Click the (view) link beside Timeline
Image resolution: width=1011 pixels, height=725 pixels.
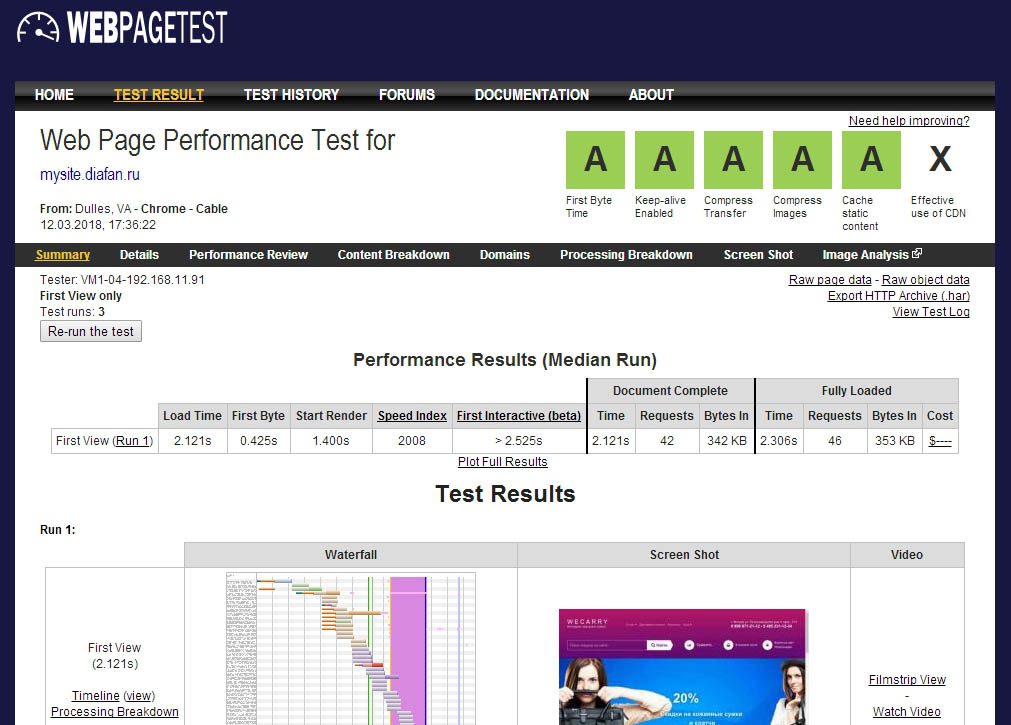click(x=139, y=695)
